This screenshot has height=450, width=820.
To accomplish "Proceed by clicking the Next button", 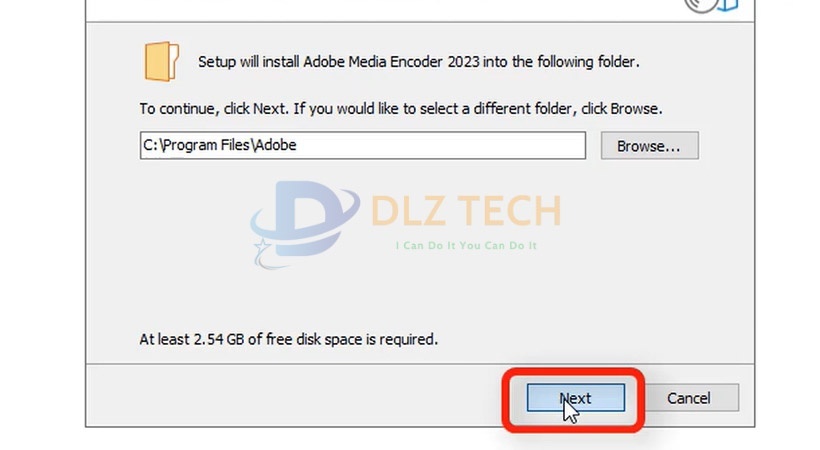I will click(575, 398).
